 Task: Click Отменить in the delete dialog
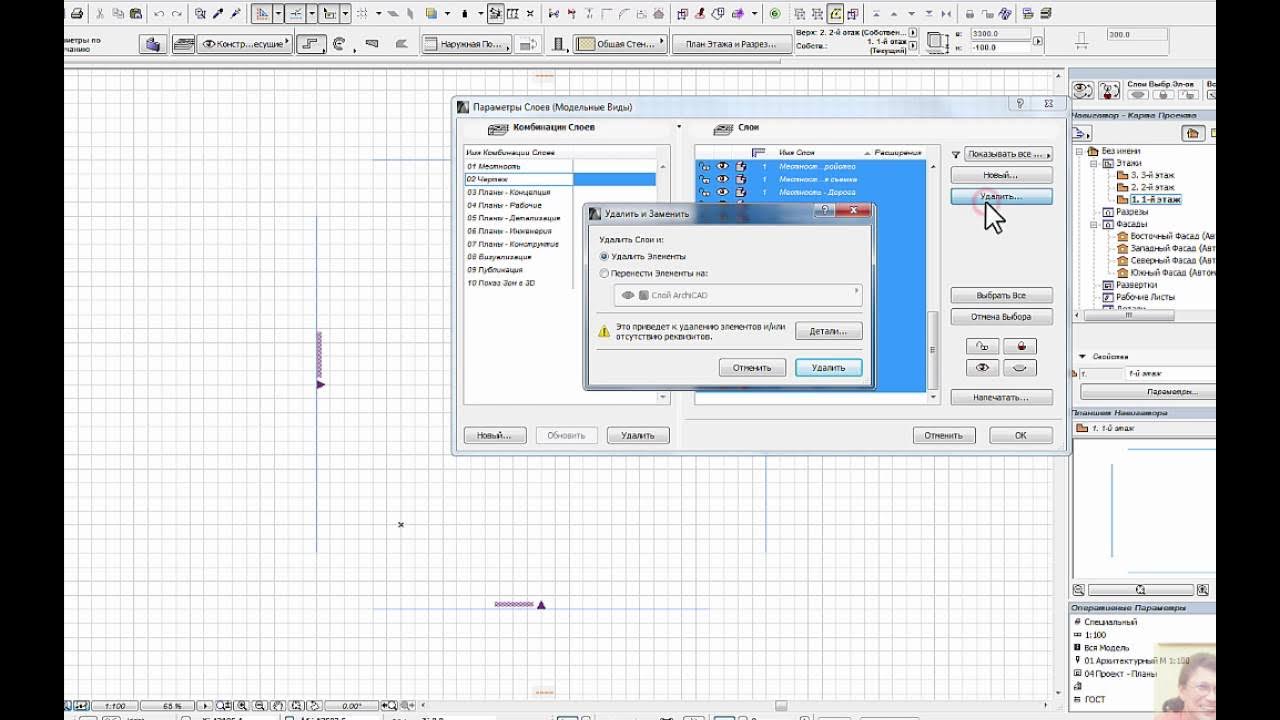pyautogui.click(x=752, y=368)
